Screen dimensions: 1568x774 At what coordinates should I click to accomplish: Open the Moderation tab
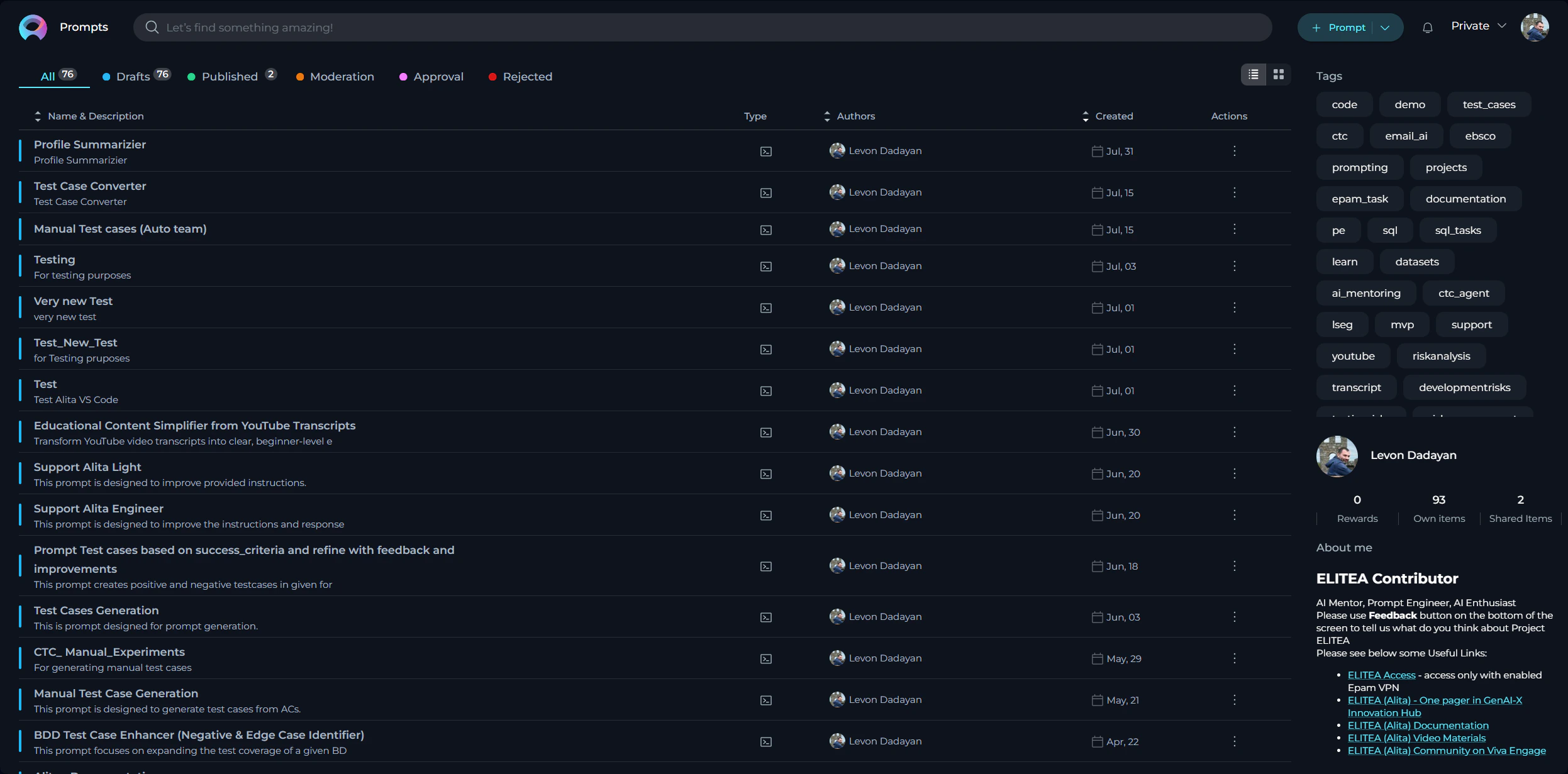342,76
